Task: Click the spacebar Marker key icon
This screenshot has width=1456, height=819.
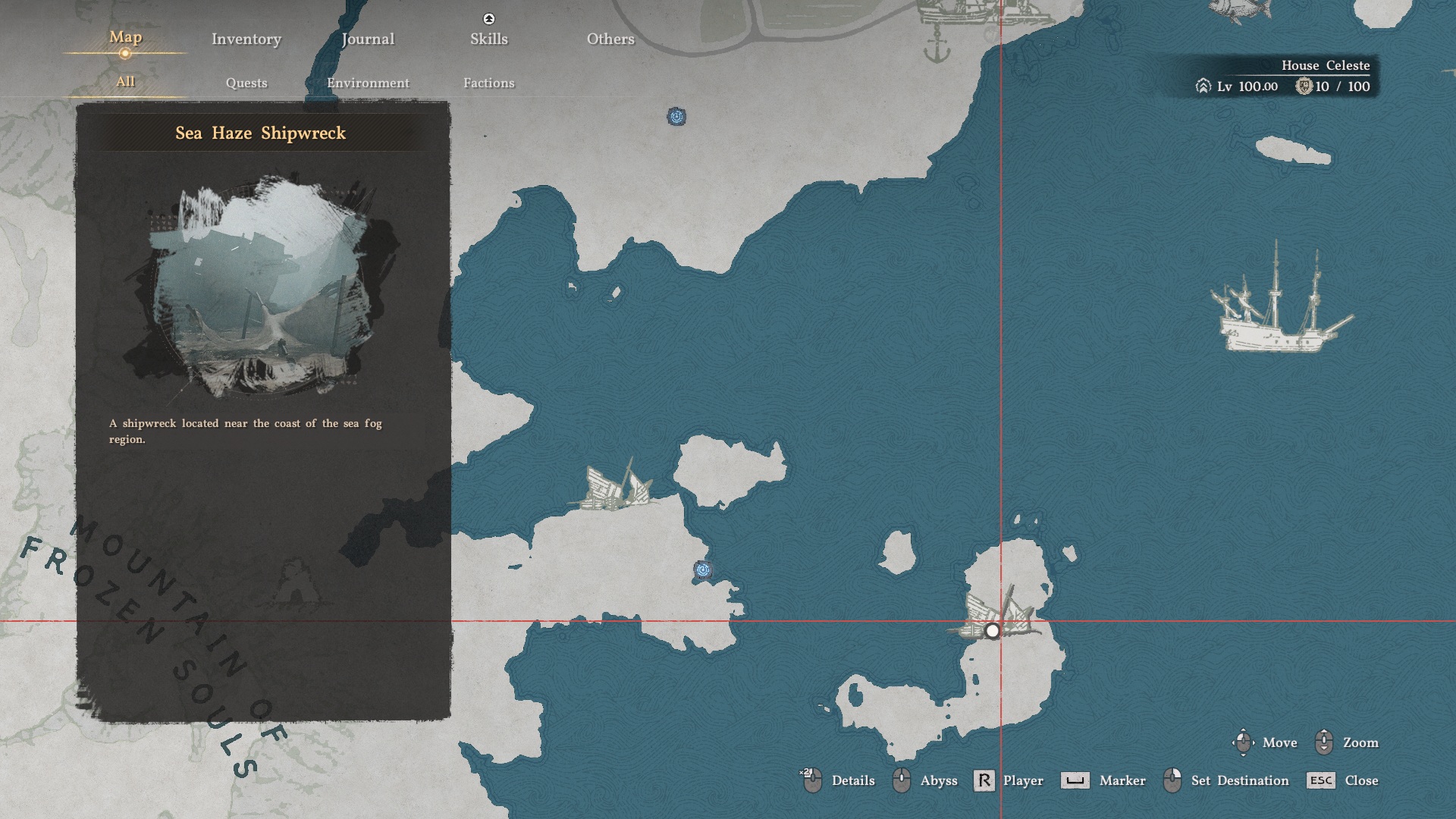Action: pos(1075,780)
